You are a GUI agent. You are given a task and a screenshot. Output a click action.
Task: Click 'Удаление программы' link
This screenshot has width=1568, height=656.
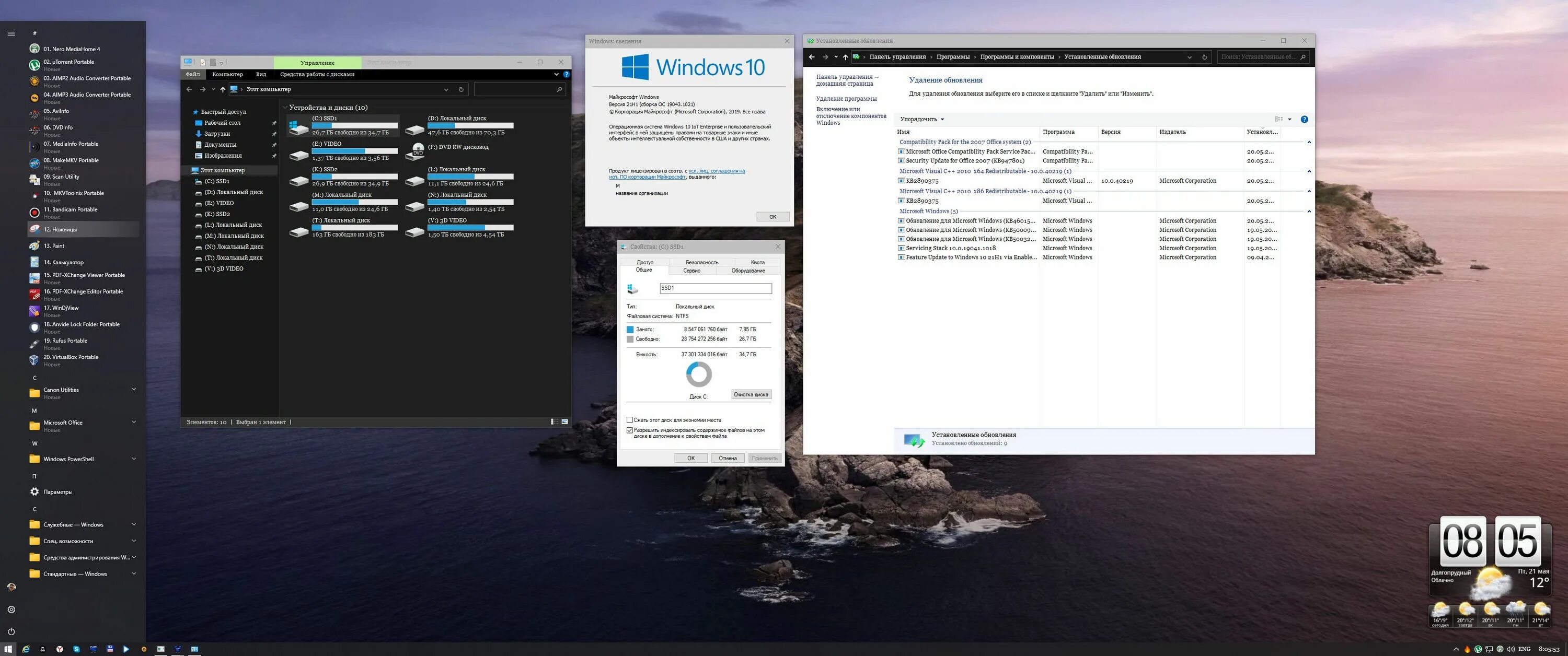click(x=846, y=99)
